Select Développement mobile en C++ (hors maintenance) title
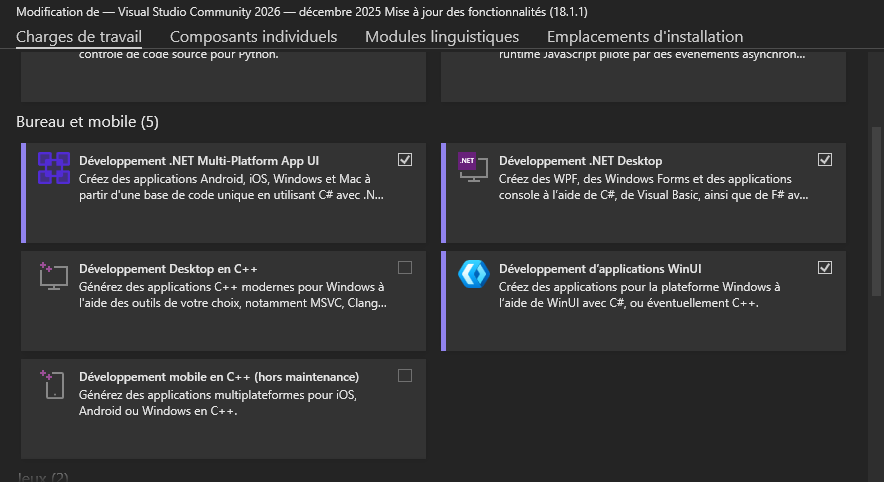 pos(219,377)
